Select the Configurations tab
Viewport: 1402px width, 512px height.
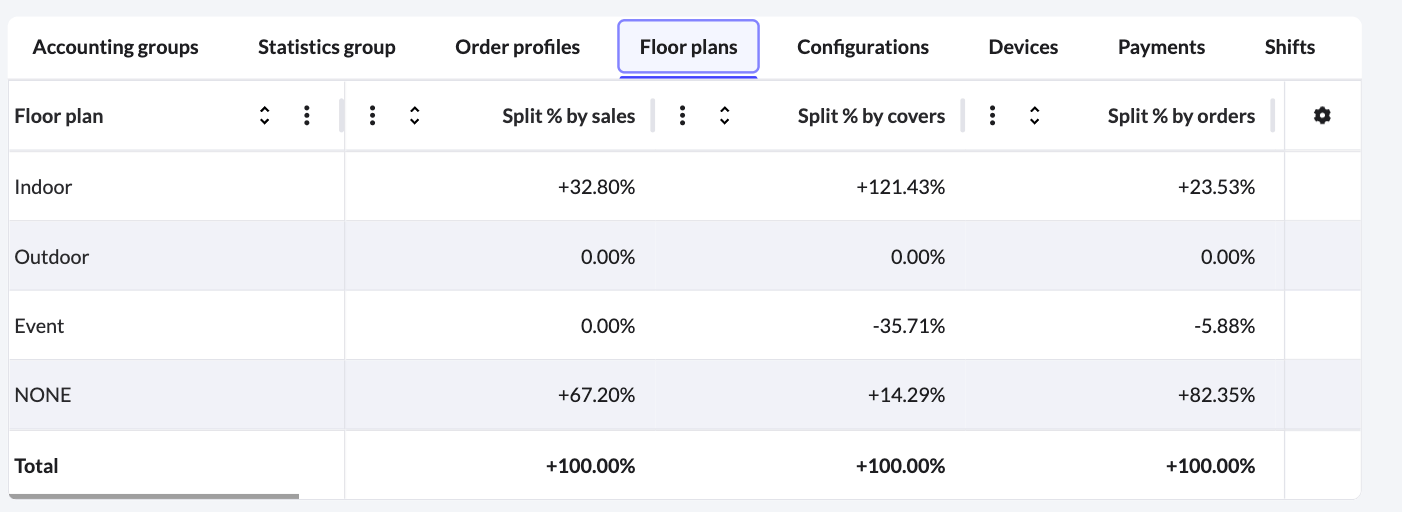click(862, 47)
